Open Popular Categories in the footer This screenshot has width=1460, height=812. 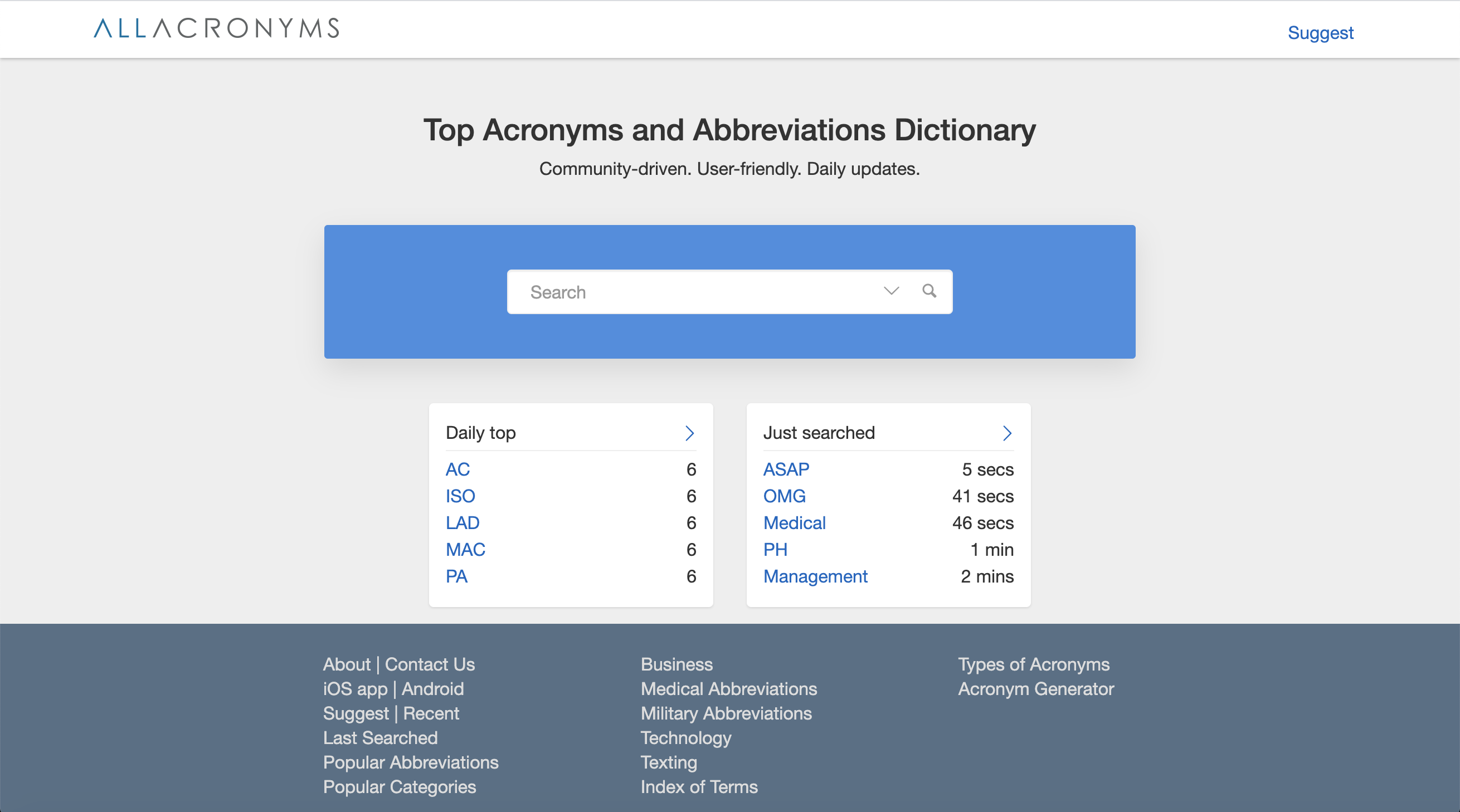click(x=399, y=786)
